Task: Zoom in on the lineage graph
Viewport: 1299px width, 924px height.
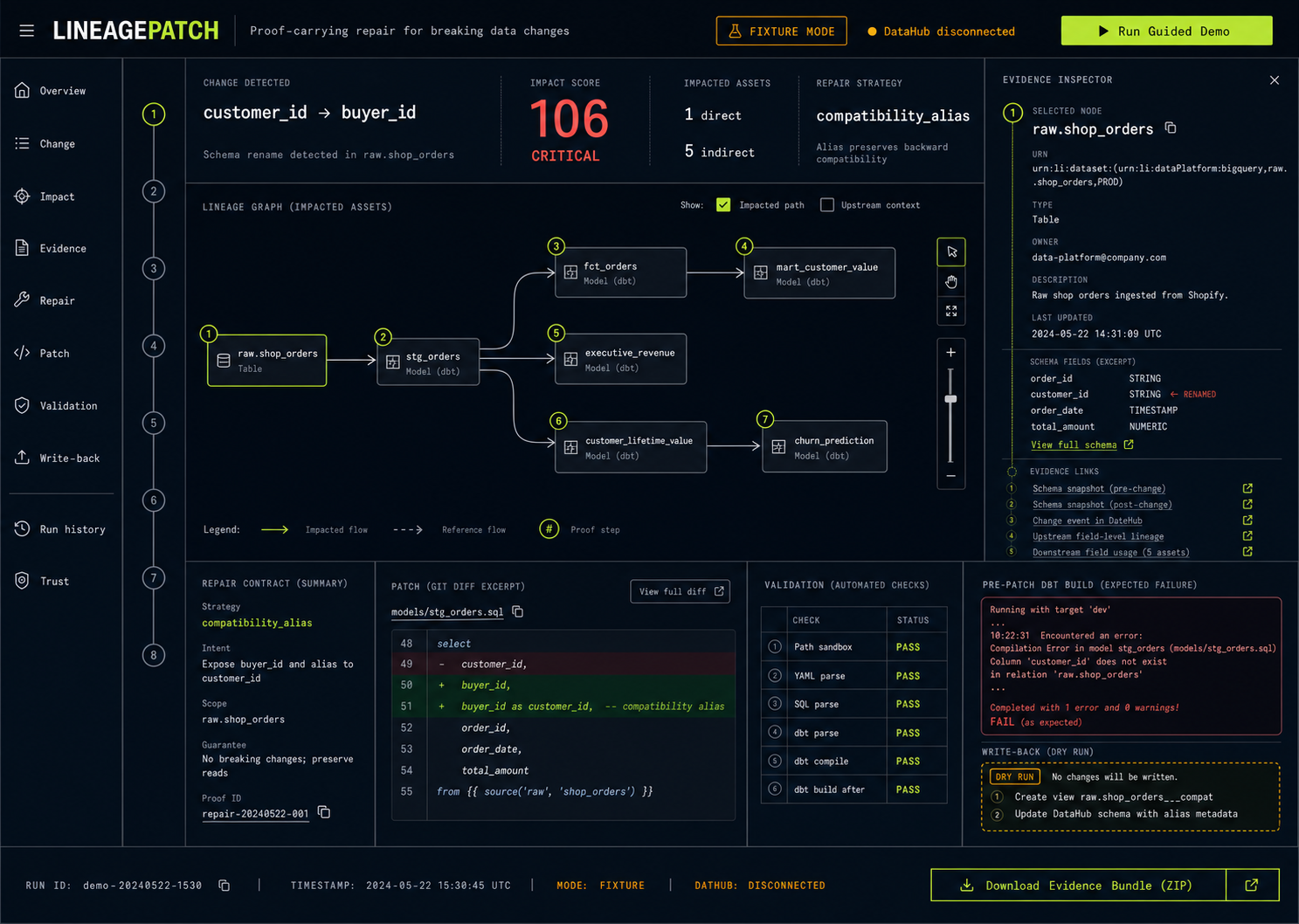Action: point(950,353)
